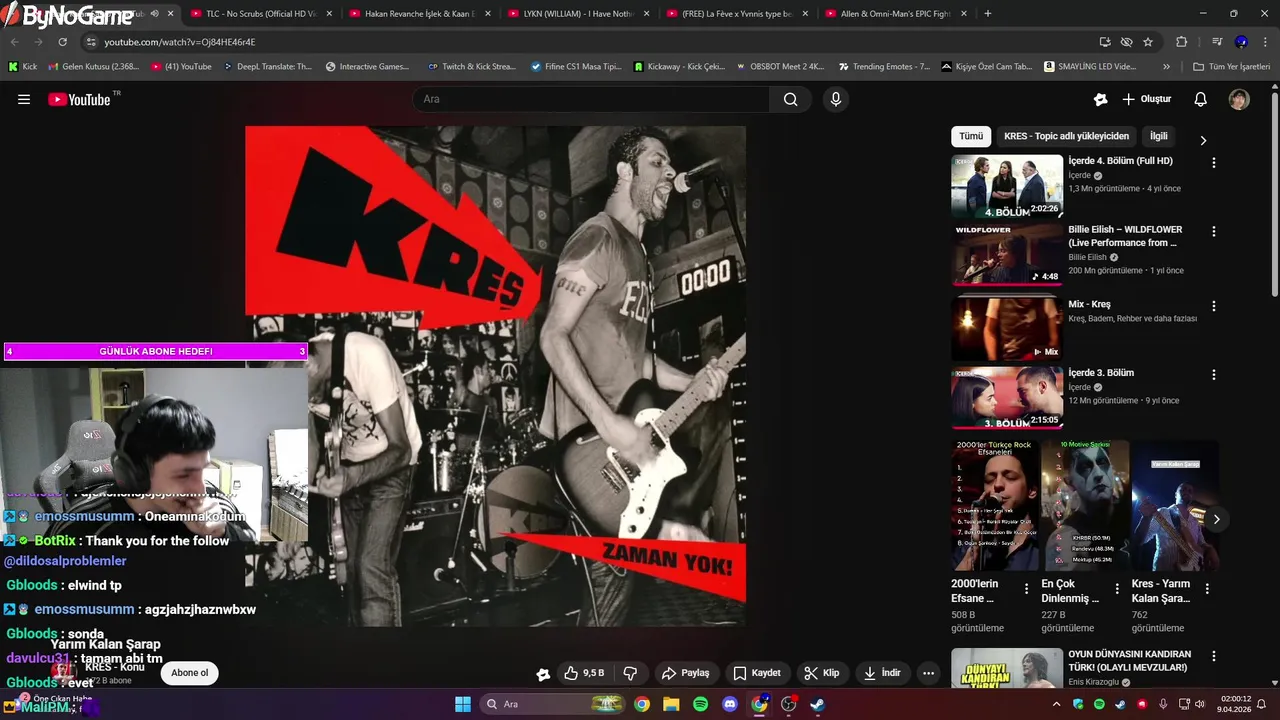This screenshot has width=1280, height=720.
Task: Click the sparkle icon beside like count
Action: [543, 674]
